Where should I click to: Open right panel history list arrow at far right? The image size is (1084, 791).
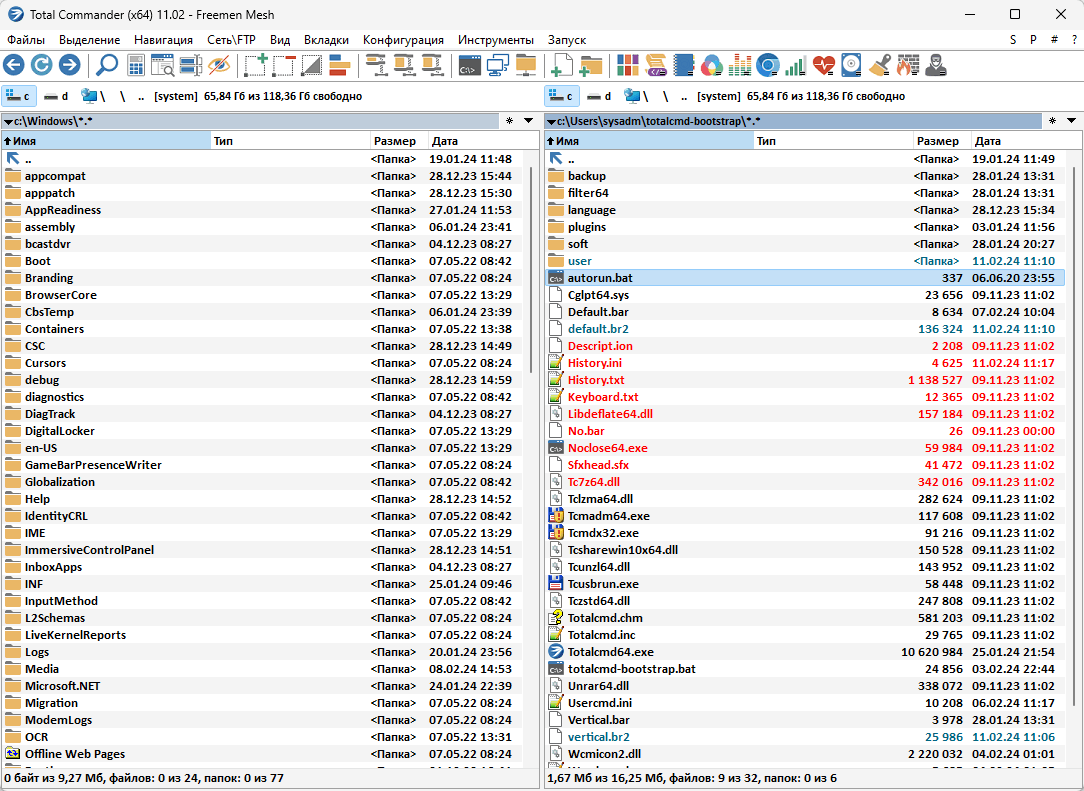point(1072,121)
